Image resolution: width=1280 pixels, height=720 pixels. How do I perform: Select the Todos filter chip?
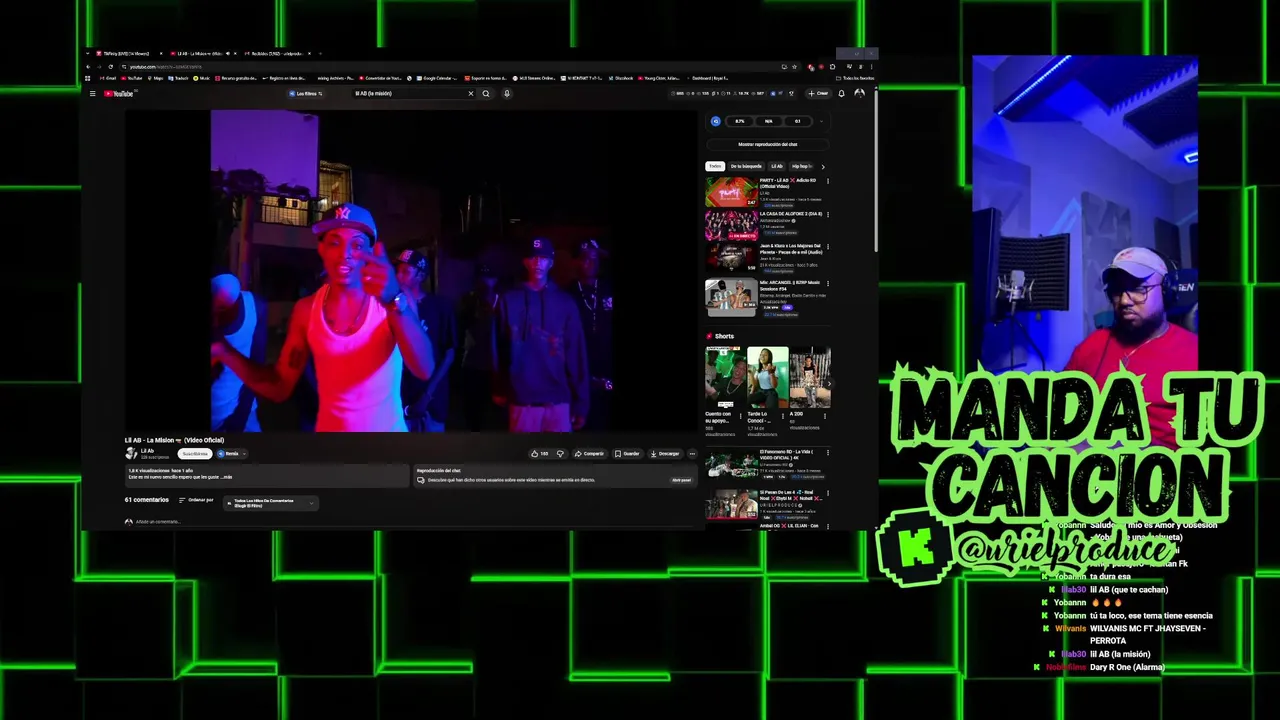coord(715,166)
